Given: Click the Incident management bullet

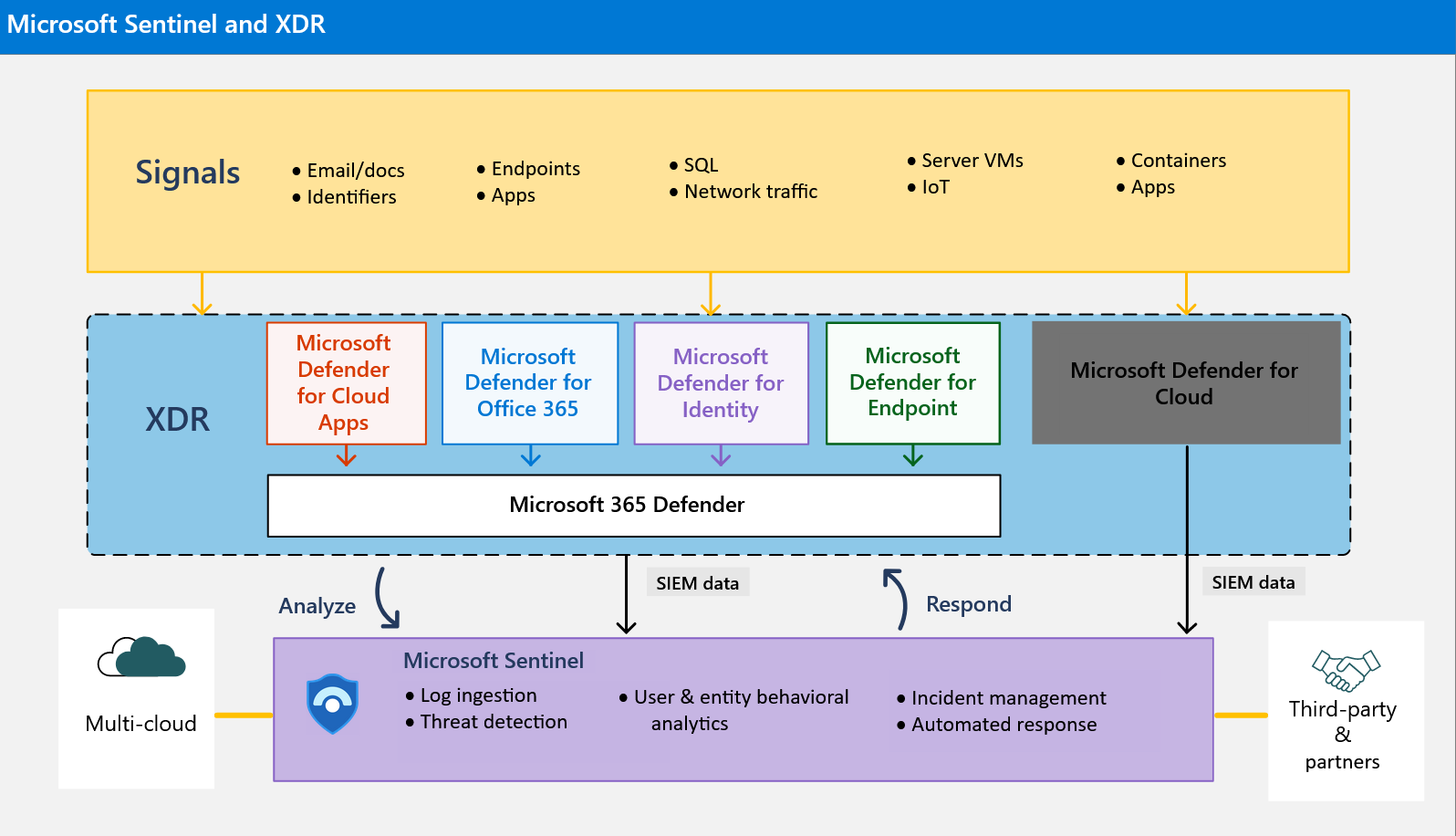Looking at the screenshot, I should tap(1002, 698).
